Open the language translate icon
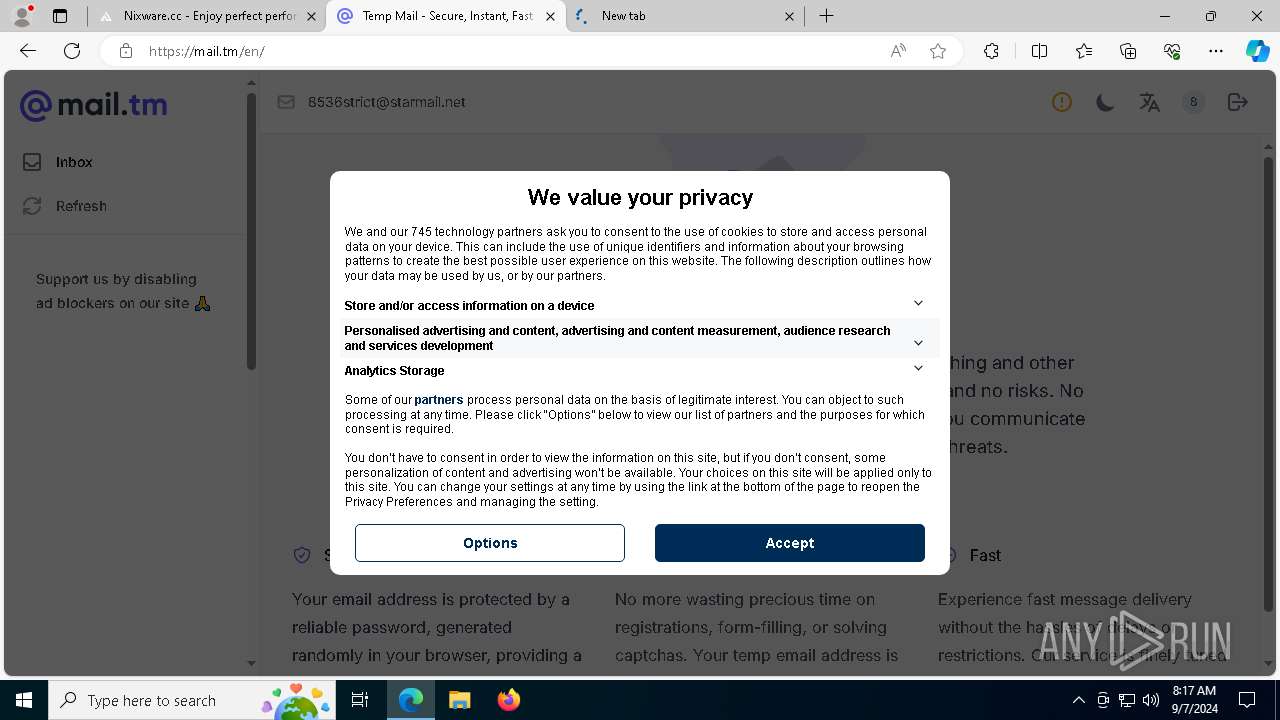1280x720 pixels. (x=1149, y=102)
